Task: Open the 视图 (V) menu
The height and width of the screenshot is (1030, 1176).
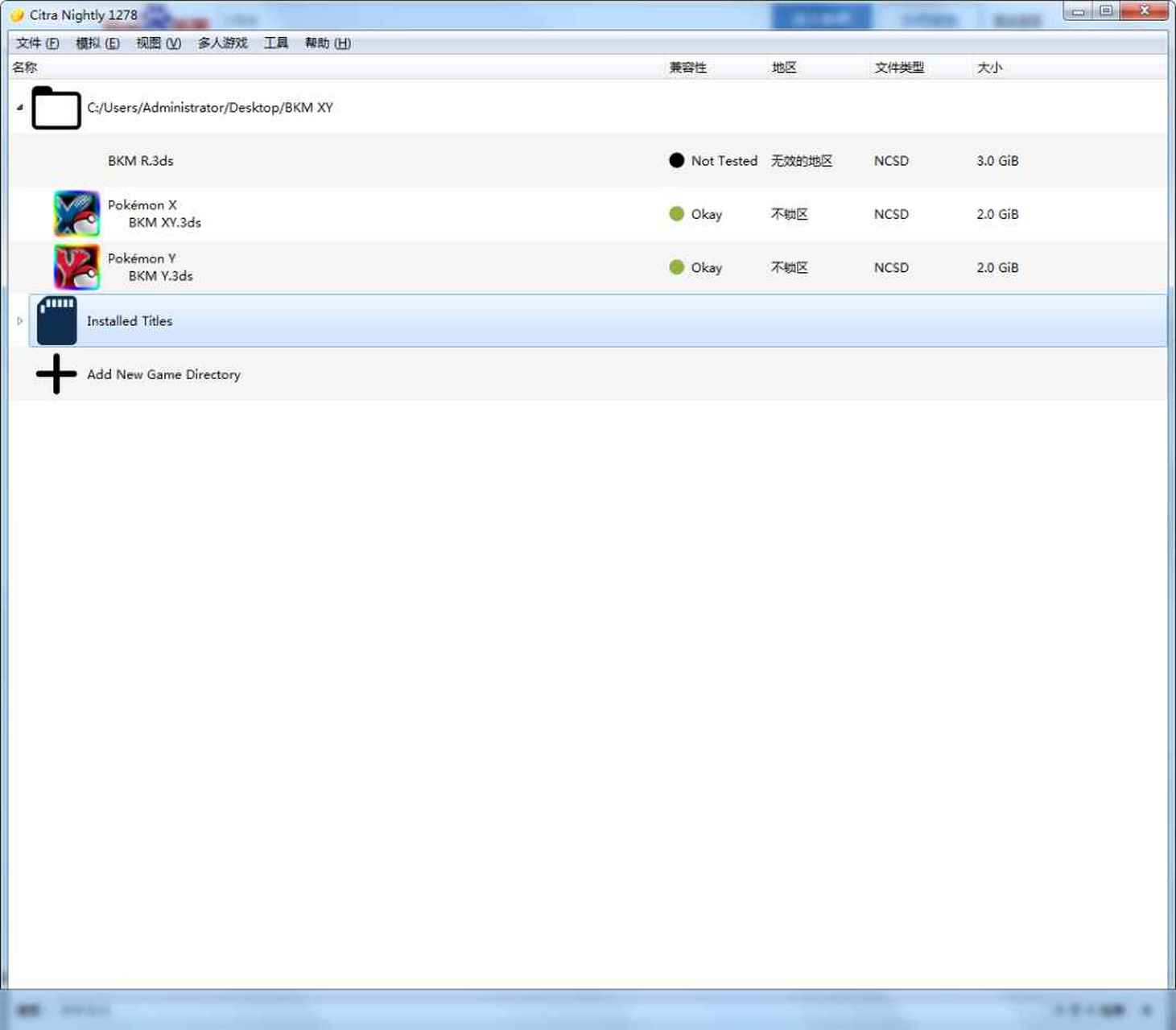Action: (158, 43)
